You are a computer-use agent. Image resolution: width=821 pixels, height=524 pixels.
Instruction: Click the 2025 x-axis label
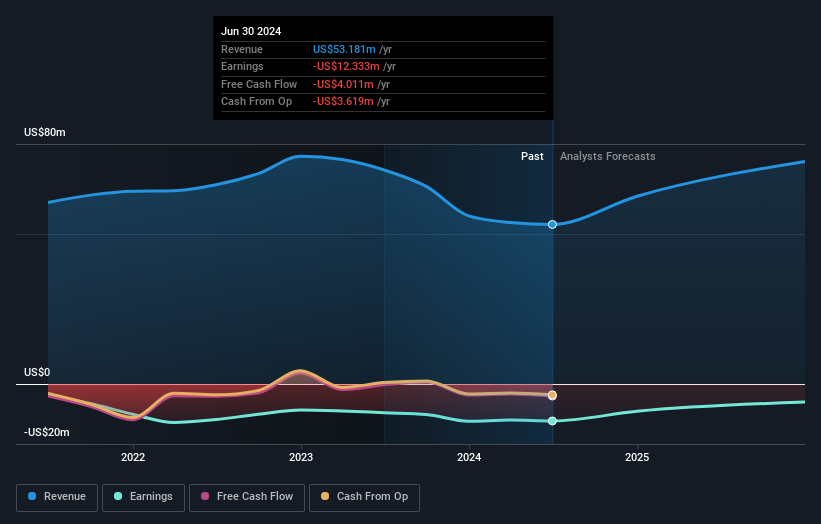coord(637,458)
